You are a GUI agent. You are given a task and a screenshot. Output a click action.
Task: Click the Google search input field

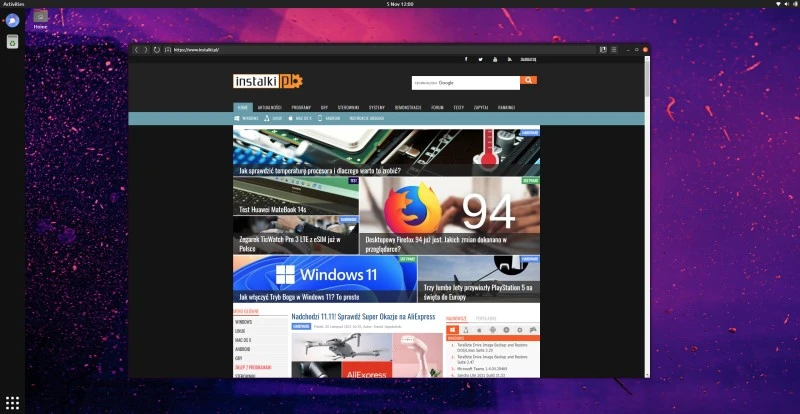tap(466, 83)
